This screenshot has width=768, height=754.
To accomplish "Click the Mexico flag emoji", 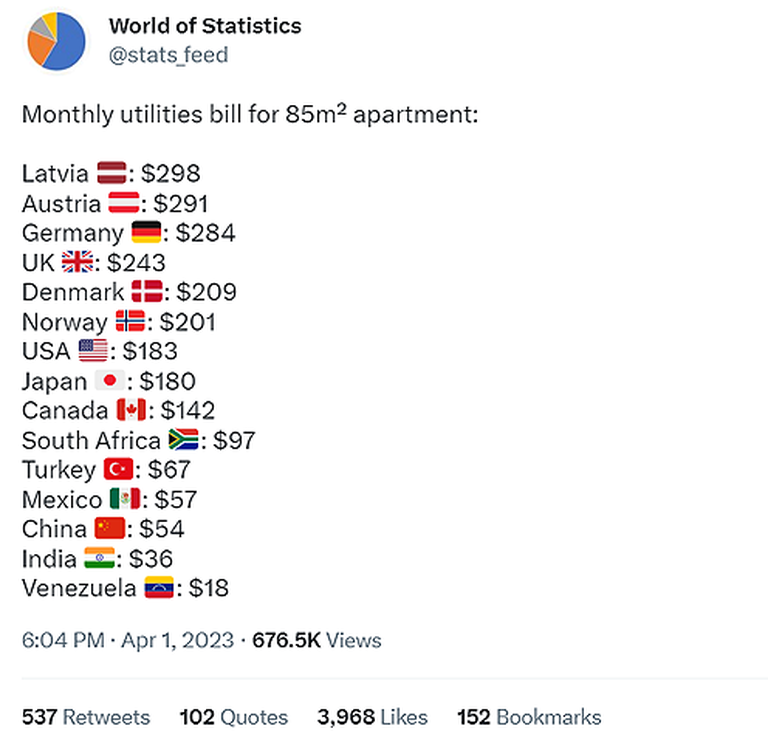I will [x=125, y=499].
